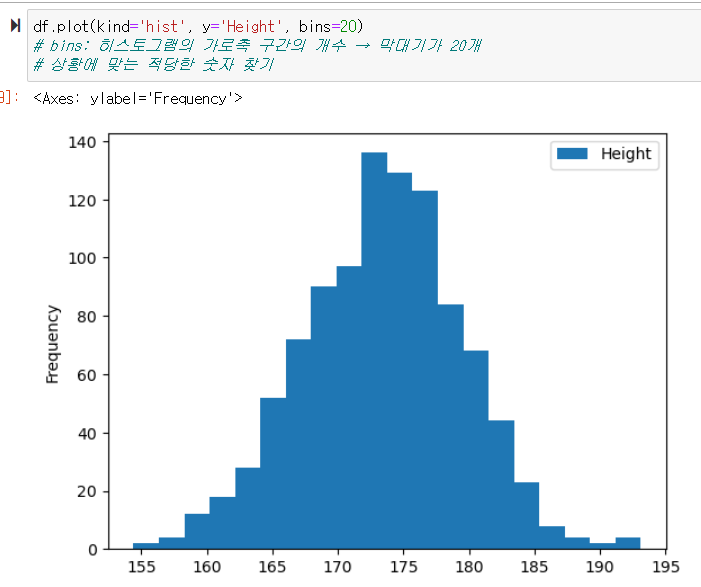The height and width of the screenshot is (587, 701).
Task: Click the Axes ylabel Frequency output text
Action: tap(138, 98)
